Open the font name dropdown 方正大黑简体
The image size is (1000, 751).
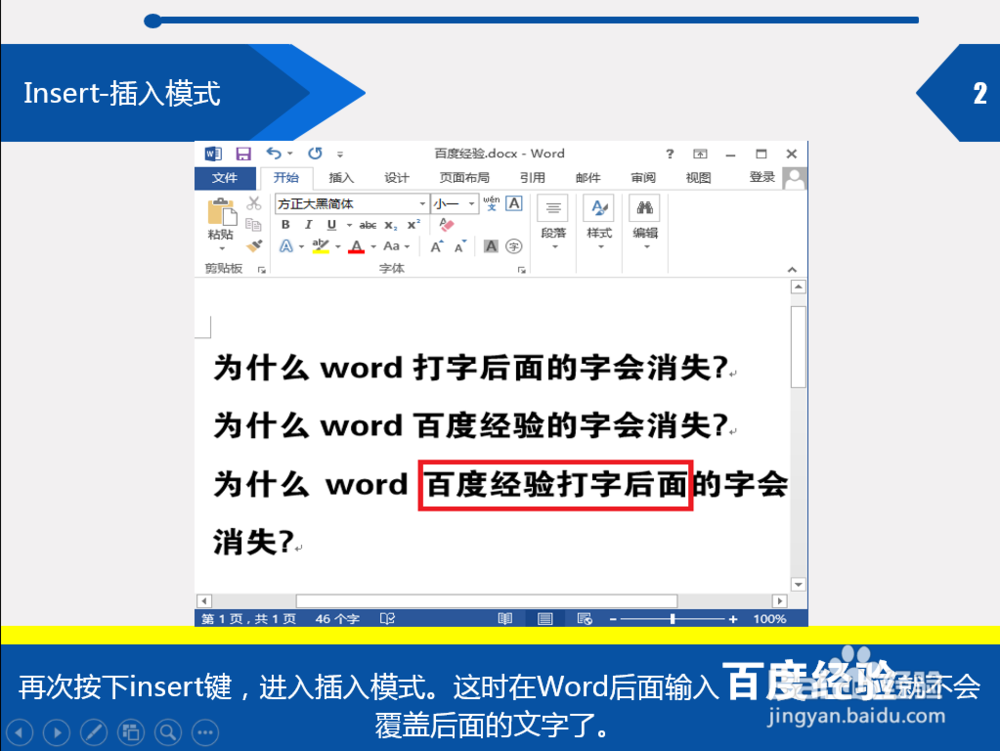422,203
